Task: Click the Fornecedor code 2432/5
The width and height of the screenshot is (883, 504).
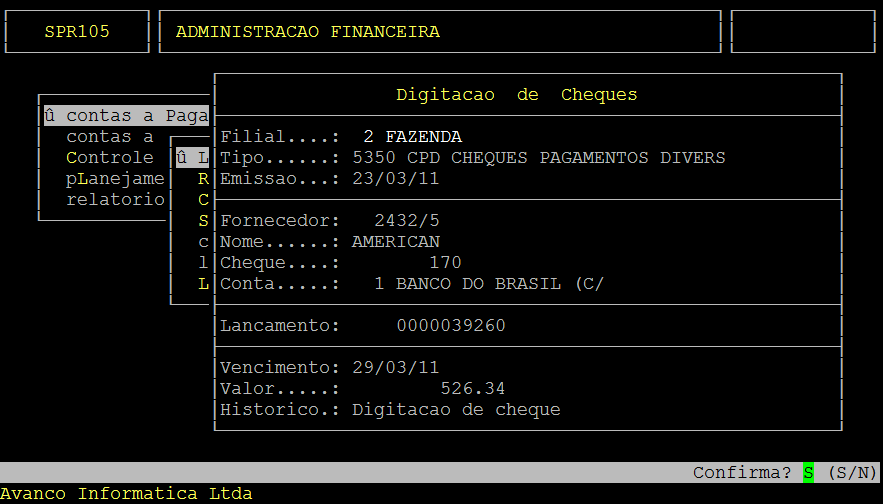Action: [407, 221]
